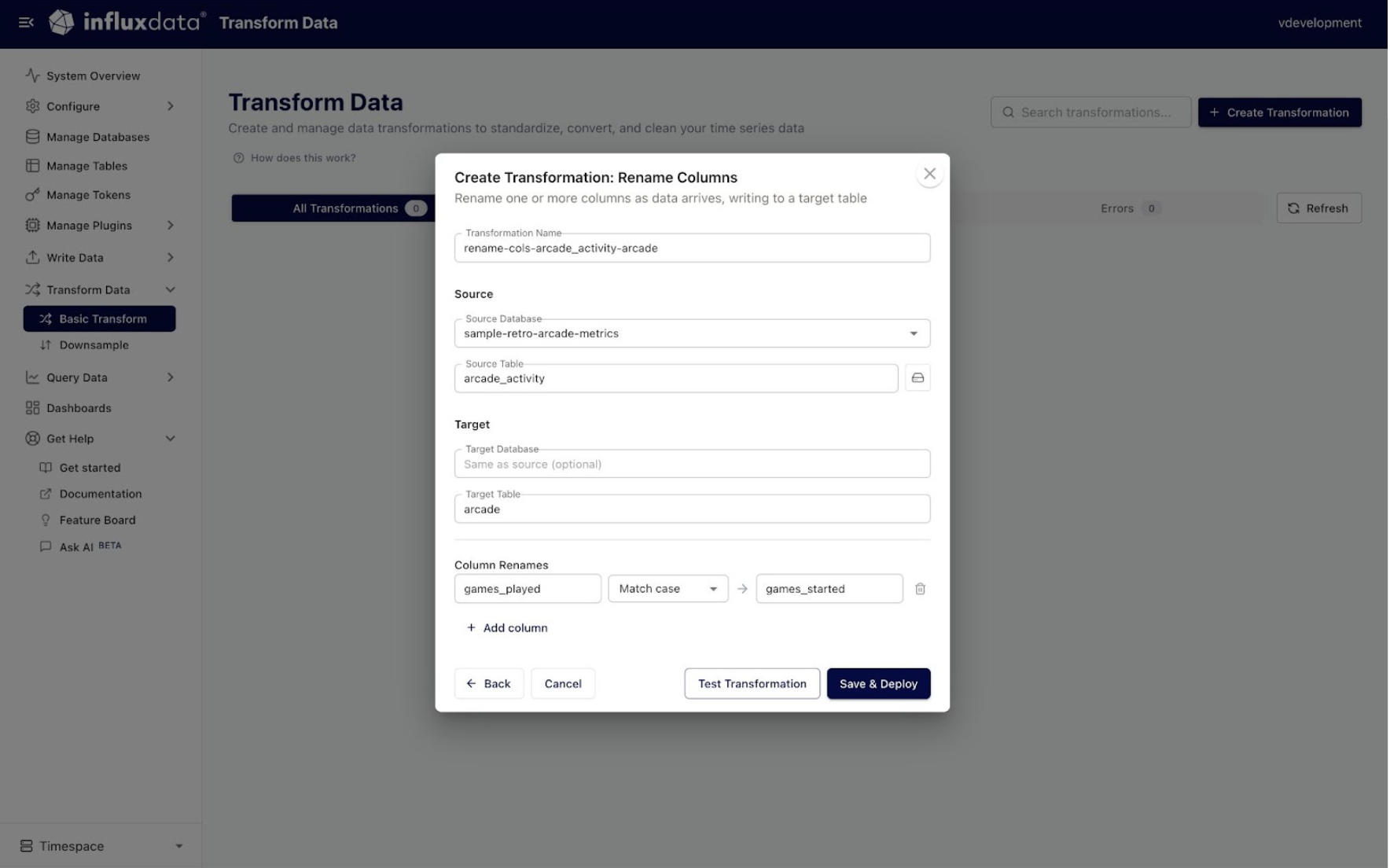1390x868 pixels.
Task: Click Test Transformation button
Action: 752,684
